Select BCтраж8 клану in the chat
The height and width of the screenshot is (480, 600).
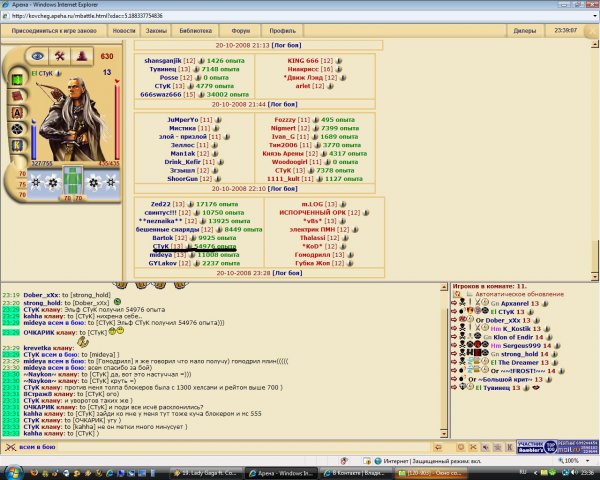[49, 394]
